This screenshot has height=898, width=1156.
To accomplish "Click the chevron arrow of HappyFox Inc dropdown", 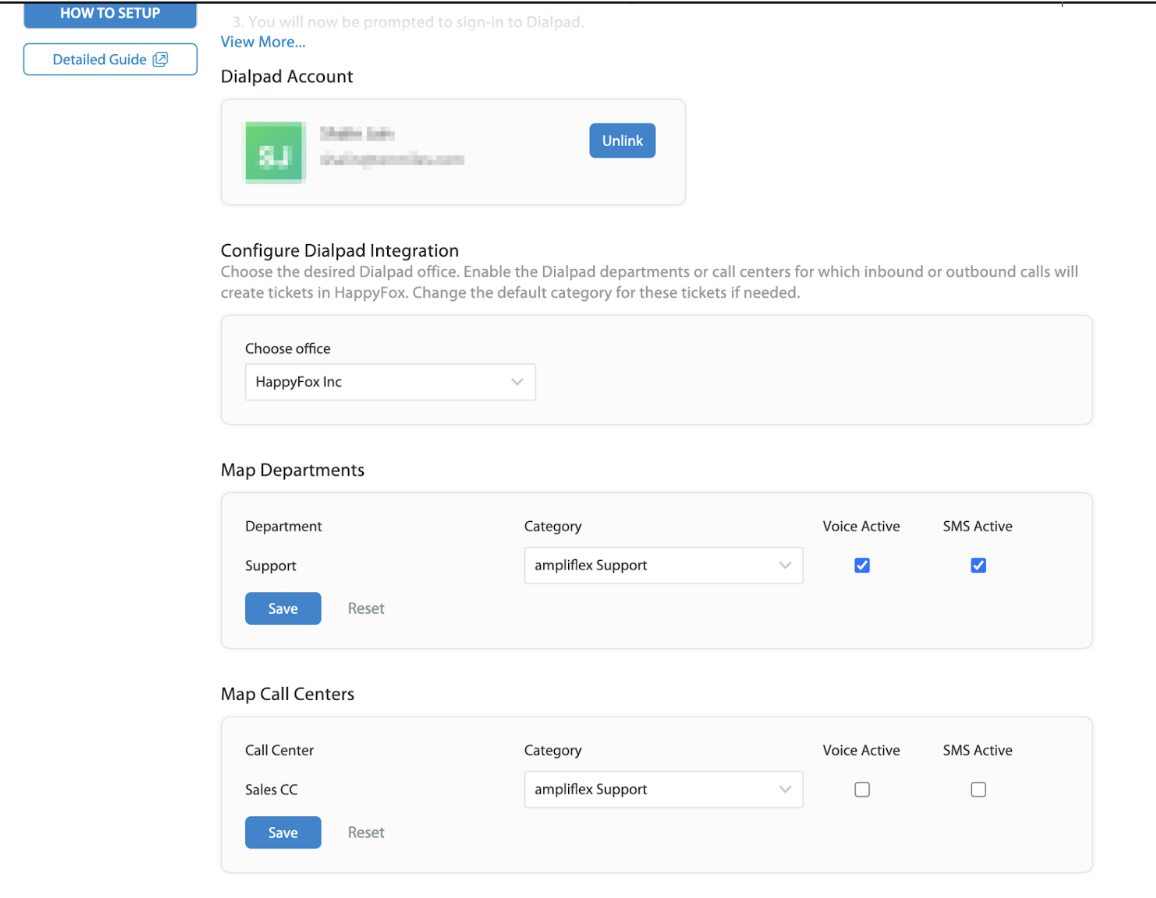I will pos(517,382).
